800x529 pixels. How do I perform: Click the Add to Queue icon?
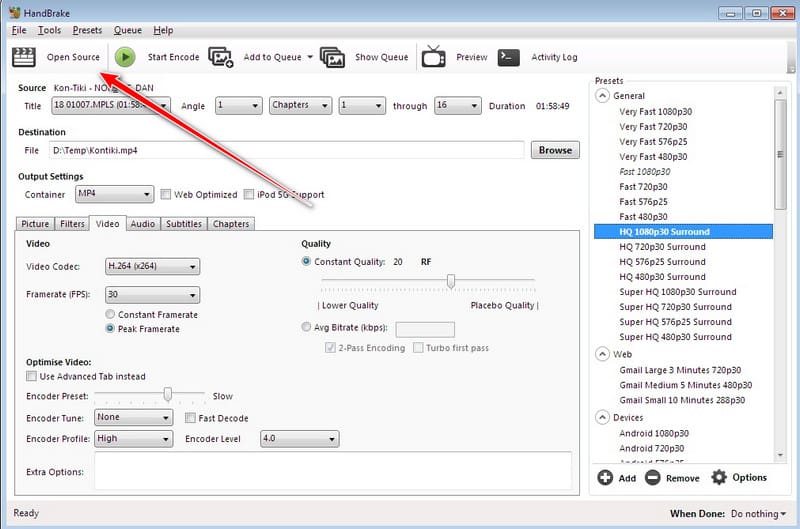point(221,57)
